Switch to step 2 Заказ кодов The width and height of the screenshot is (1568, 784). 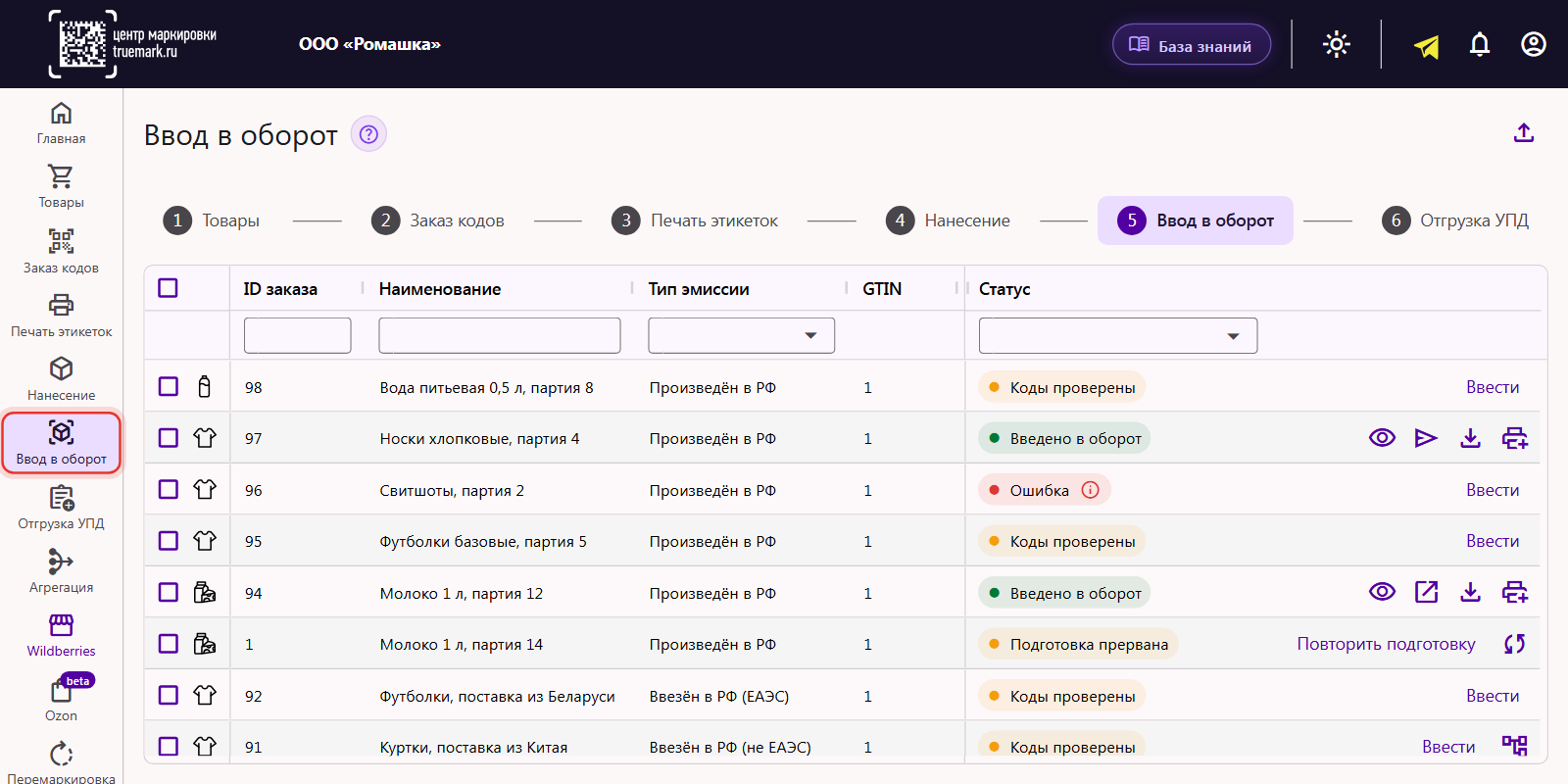[438, 220]
